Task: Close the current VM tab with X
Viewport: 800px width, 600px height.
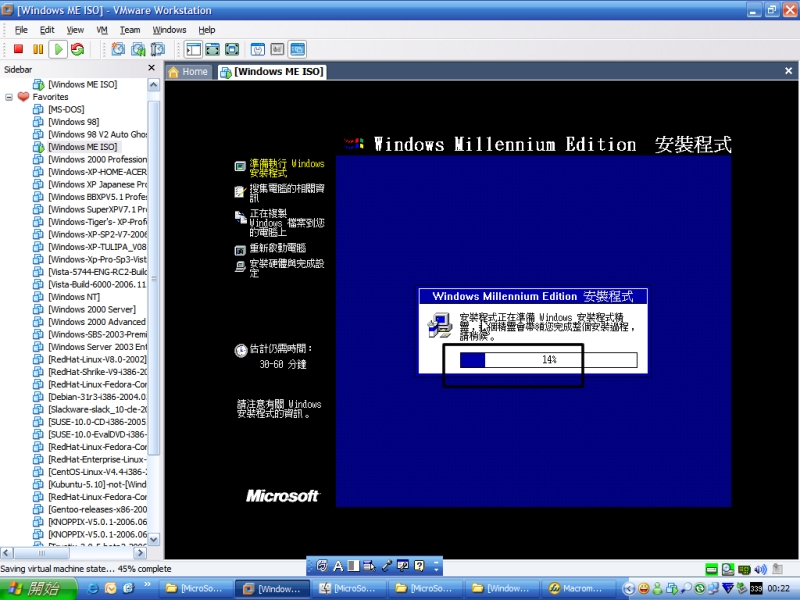Action: 788,71
